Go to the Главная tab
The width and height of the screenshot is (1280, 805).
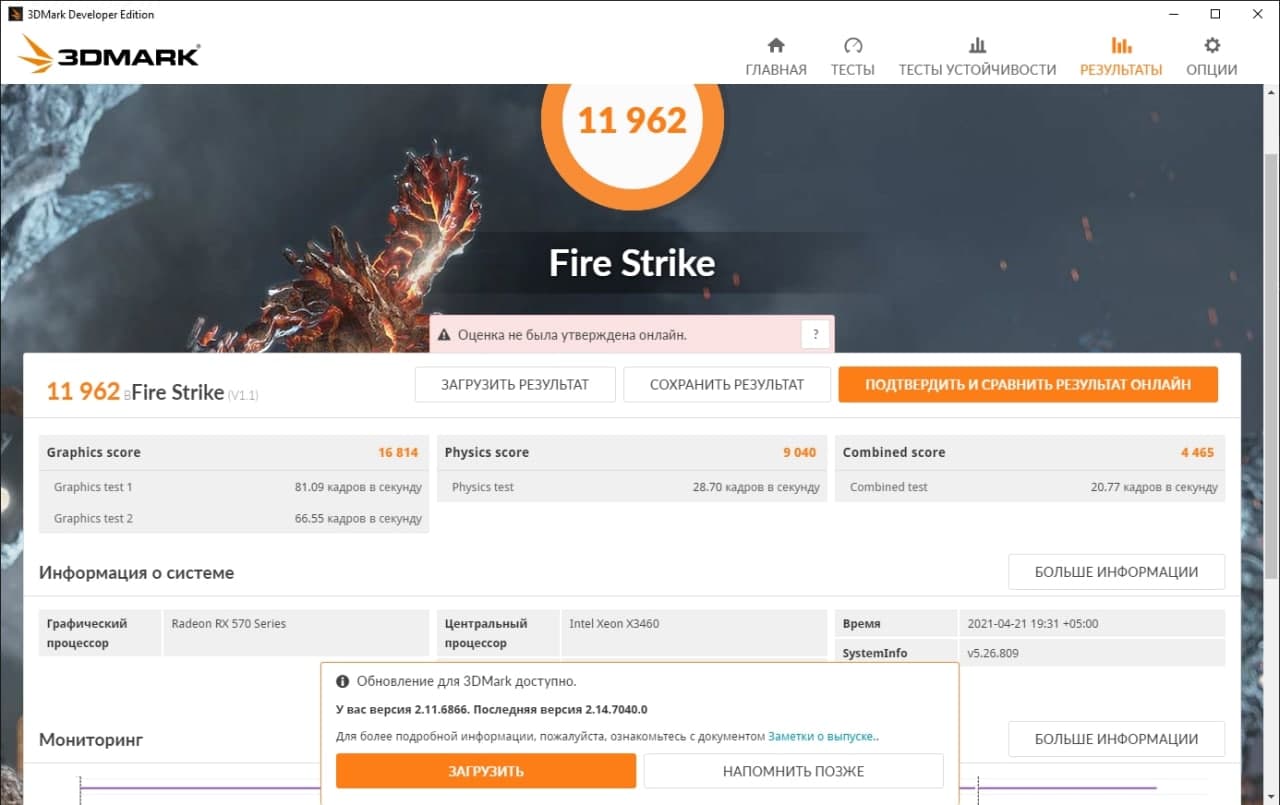point(776,70)
